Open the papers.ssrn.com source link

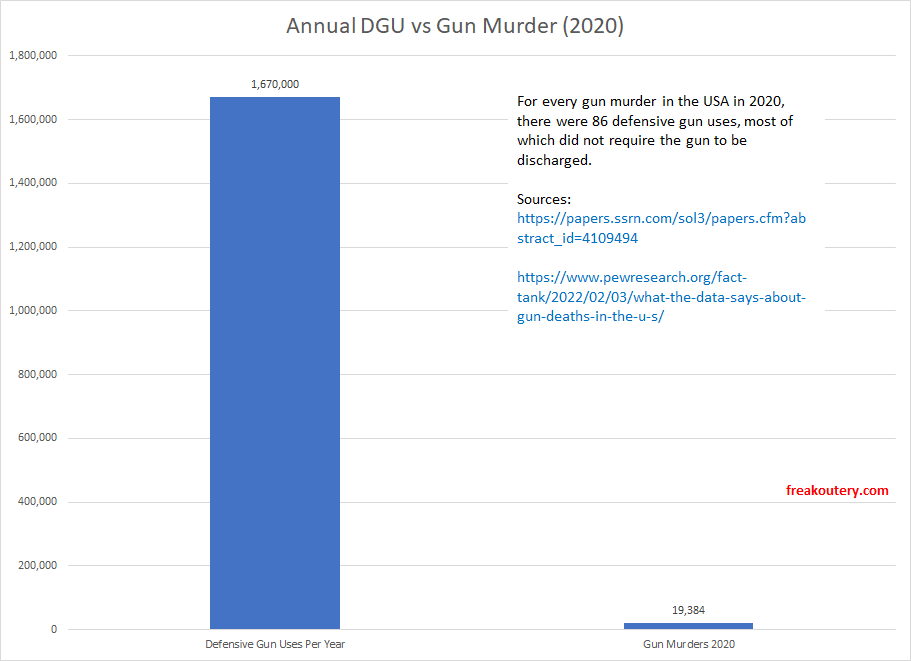click(x=660, y=228)
